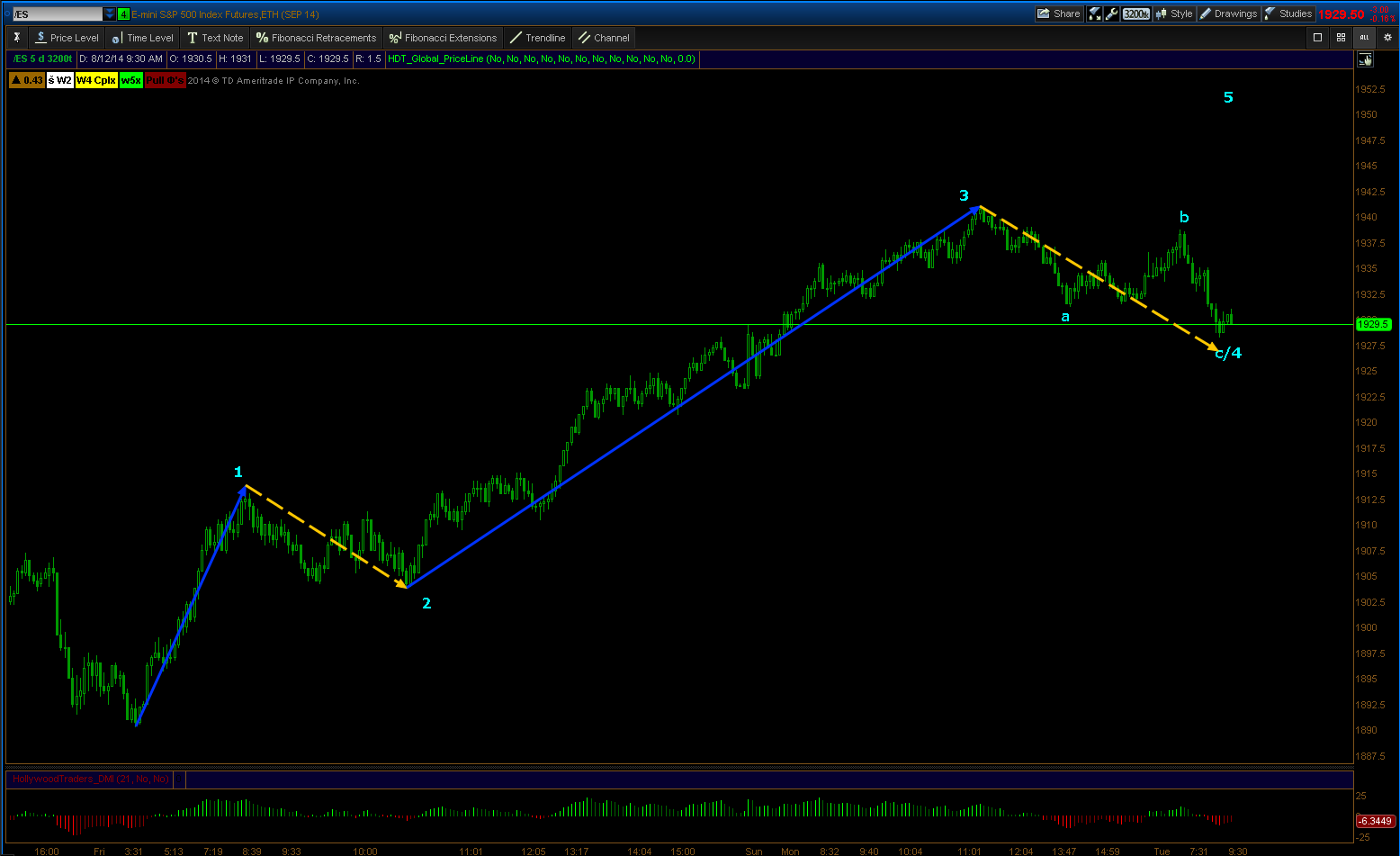The image size is (1400, 856).
Task: Open the Drawings menu
Action: pos(1228,14)
